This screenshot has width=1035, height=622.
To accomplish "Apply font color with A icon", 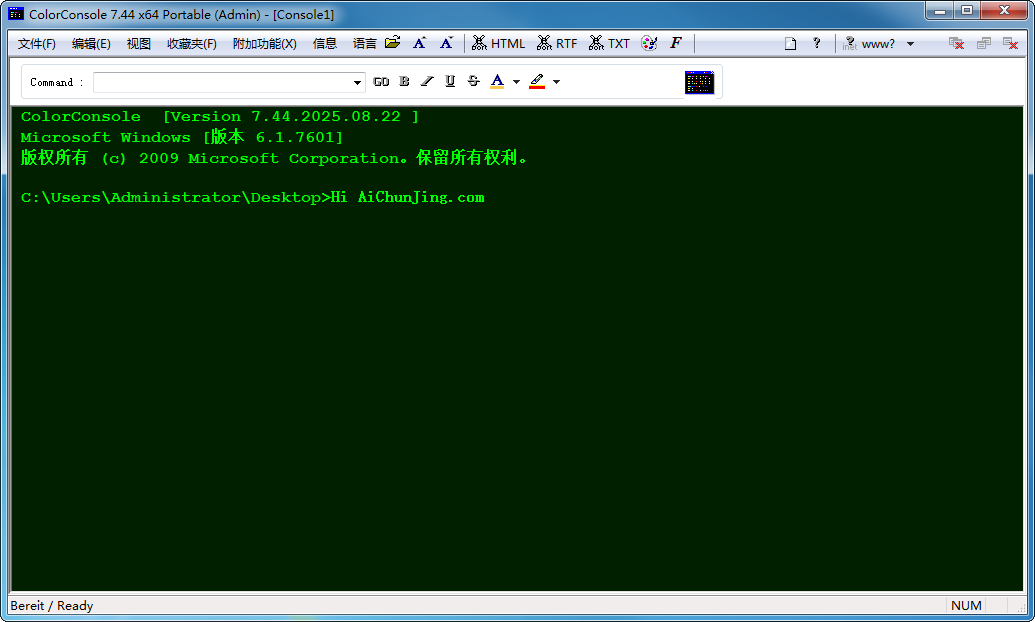I will pyautogui.click(x=498, y=81).
